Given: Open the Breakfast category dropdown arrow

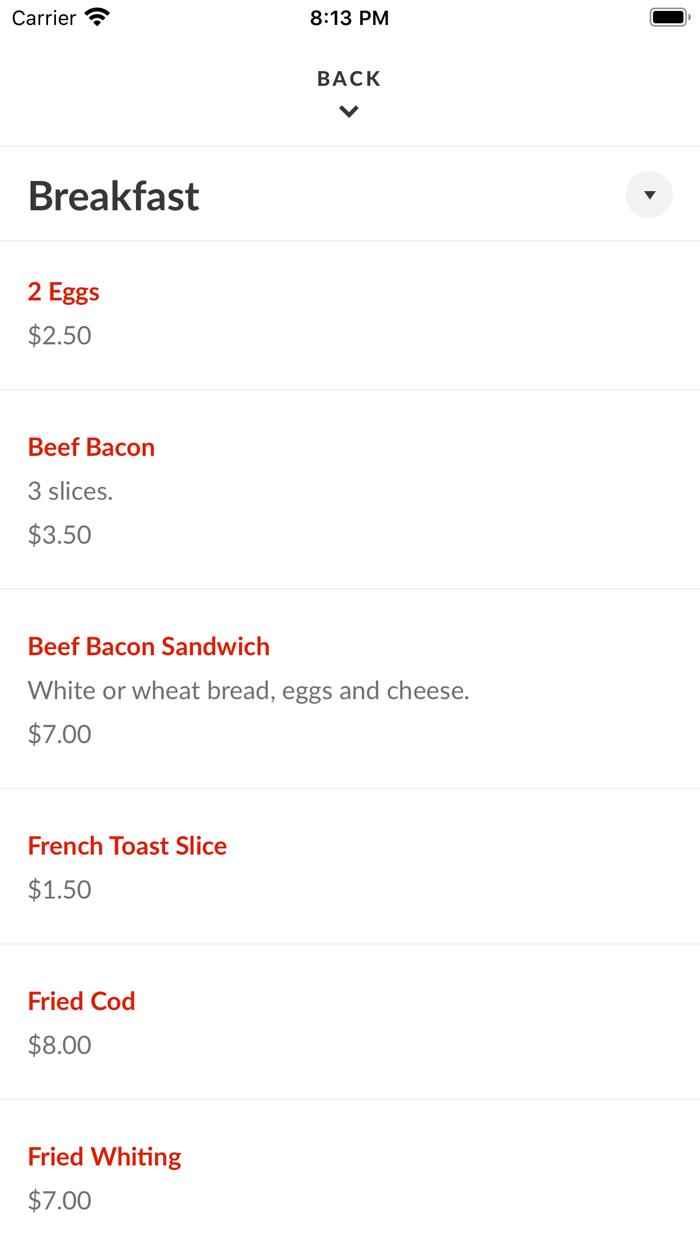Looking at the screenshot, I should [x=649, y=195].
